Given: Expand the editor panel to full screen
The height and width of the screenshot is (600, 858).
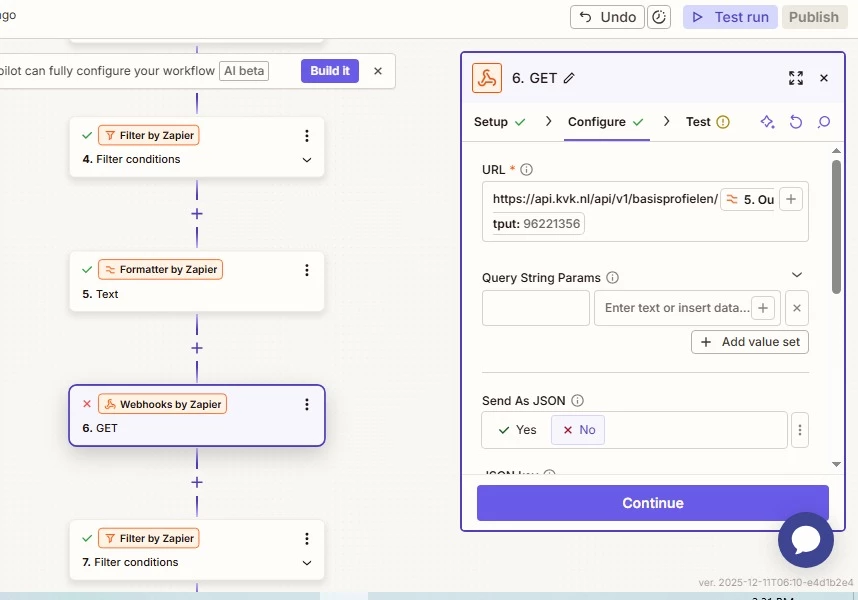Looking at the screenshot, I should click(796, 78).
